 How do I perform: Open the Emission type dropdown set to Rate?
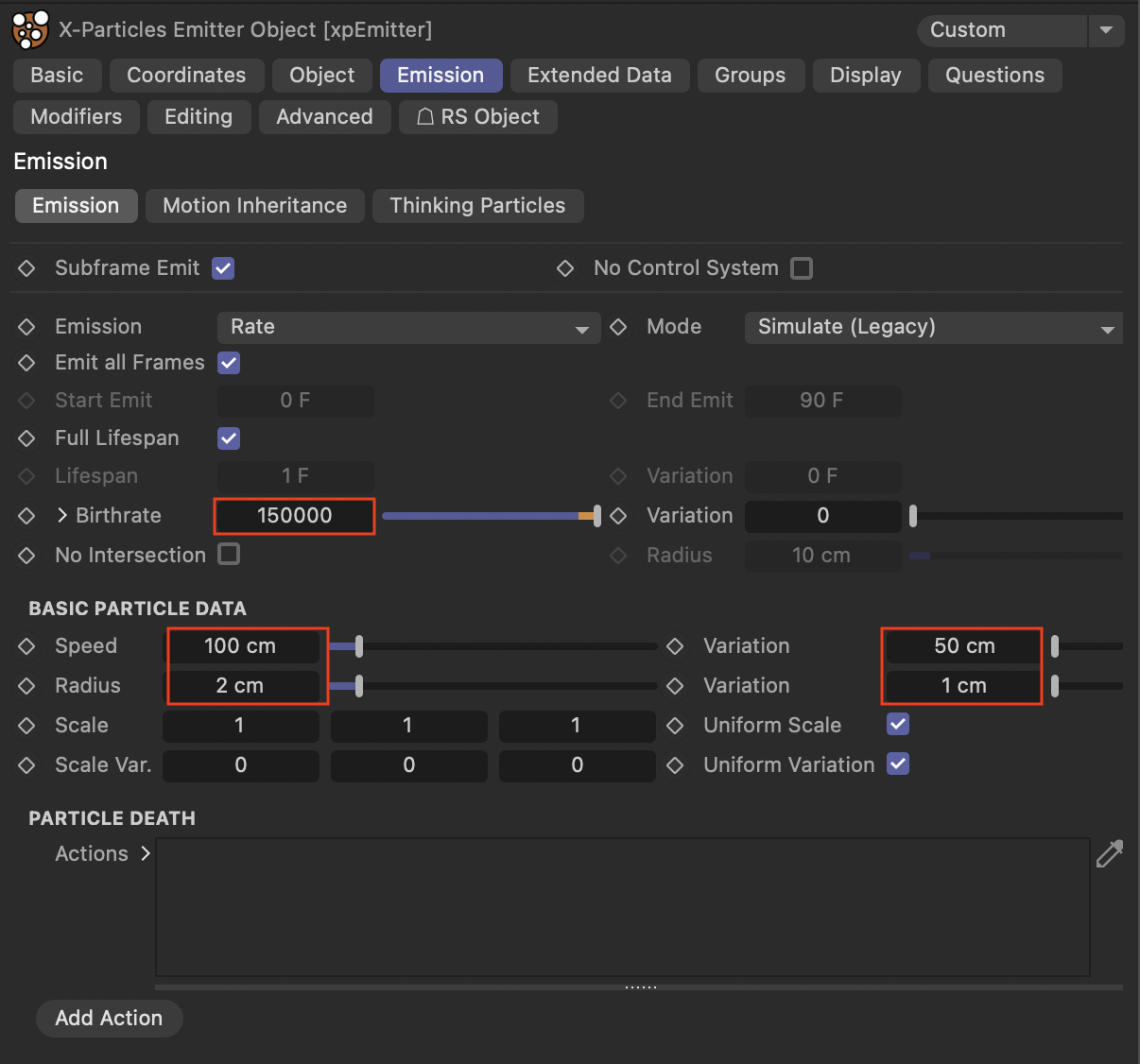[x=408, y=327]
